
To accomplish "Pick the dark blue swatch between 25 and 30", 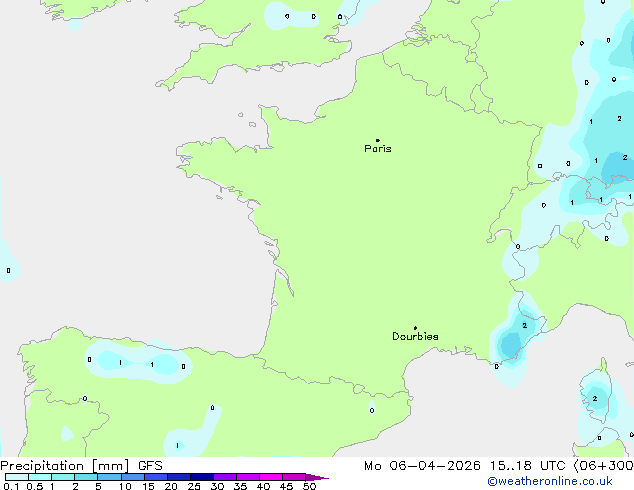I will (202, 477).
